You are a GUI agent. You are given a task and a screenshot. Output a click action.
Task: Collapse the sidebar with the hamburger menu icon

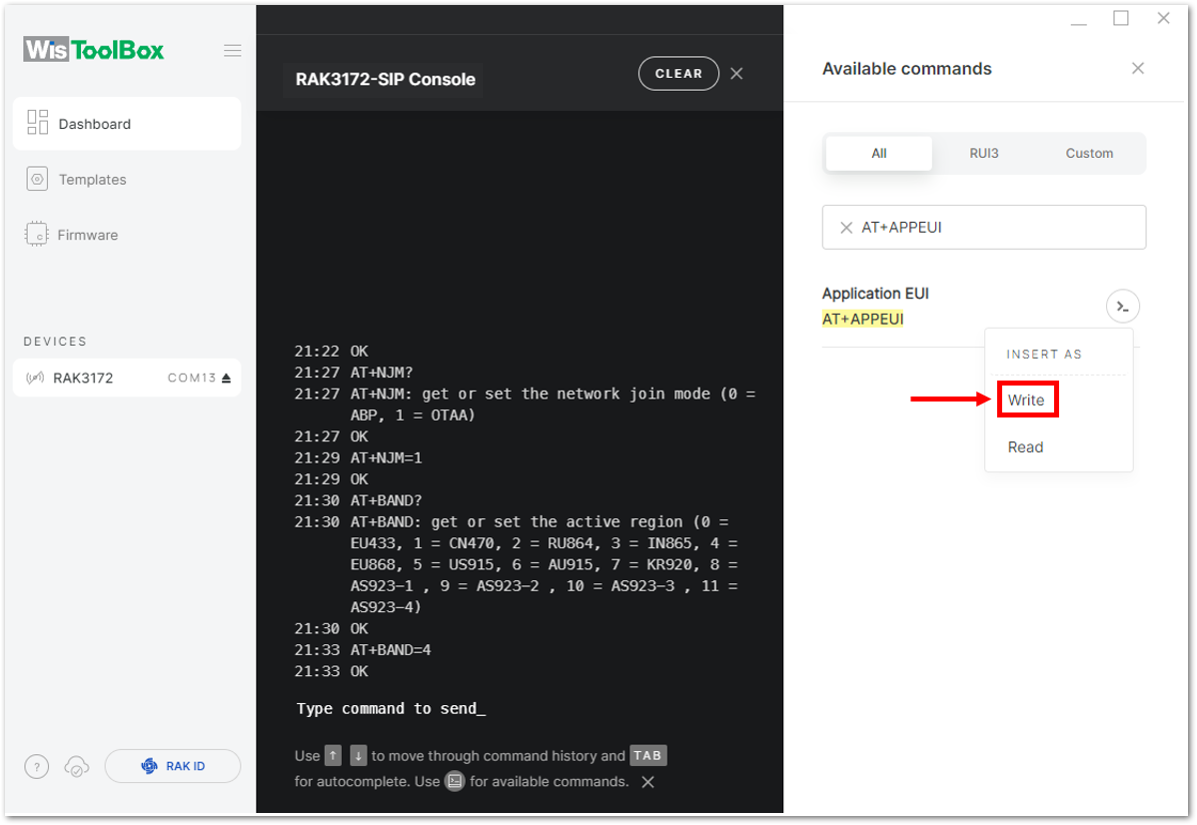[233, 50]
